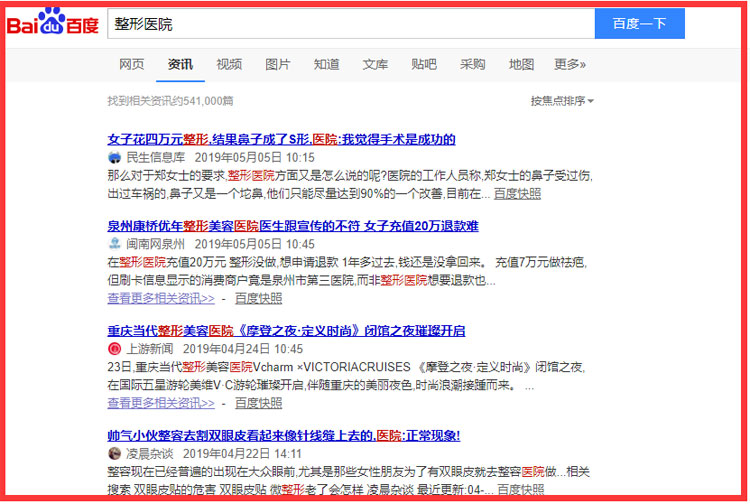Image resolution: width=750 pixels, height=504 pixels.
Task: Click the date 2019年04月24日 10:45
Action: point(243,349)
